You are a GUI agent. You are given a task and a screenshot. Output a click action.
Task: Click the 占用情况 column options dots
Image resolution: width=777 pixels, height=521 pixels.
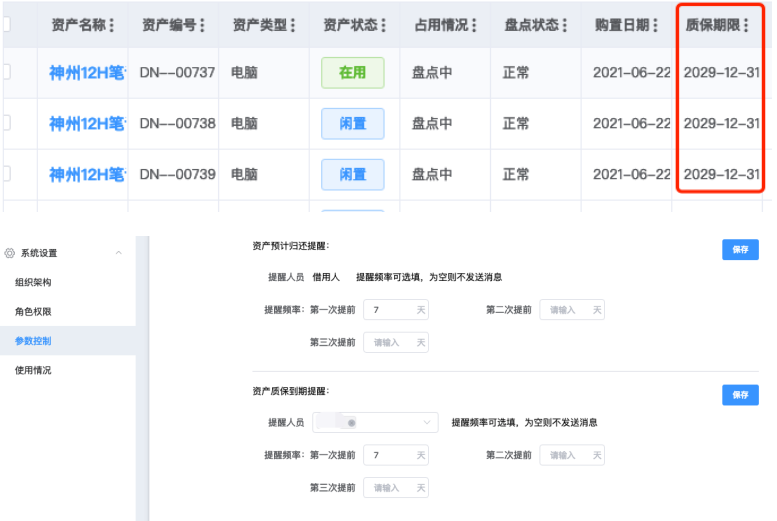[474, 25]
